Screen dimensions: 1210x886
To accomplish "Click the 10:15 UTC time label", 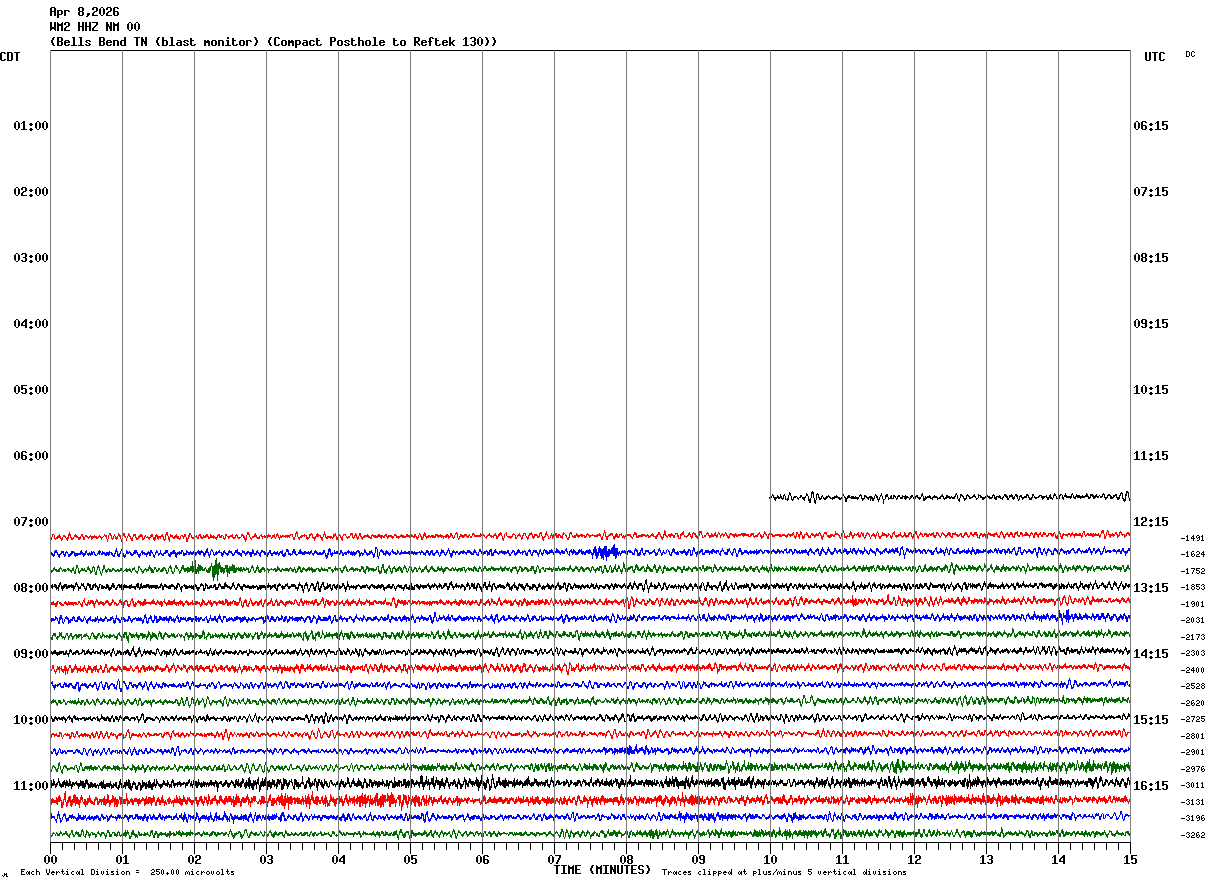I will point(1151,390).
